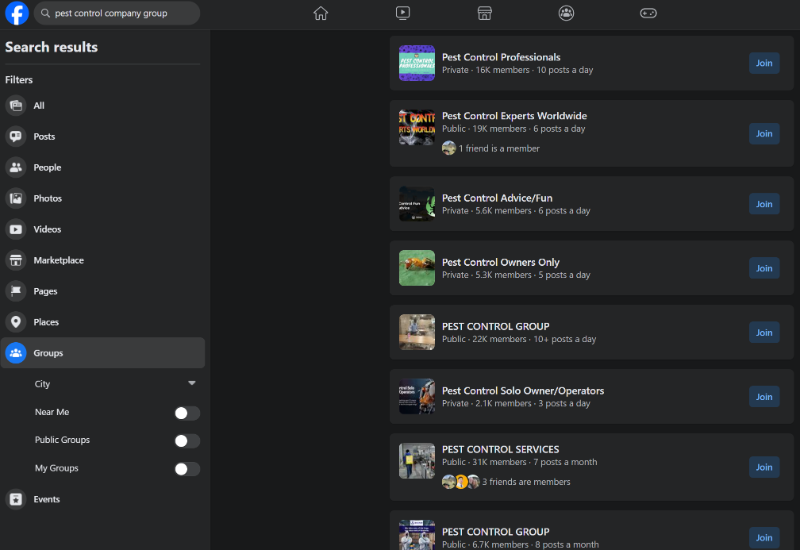Open the Groups icon in top navigation
Viewport: 800px width, 550px height.
tap(566, 13)
